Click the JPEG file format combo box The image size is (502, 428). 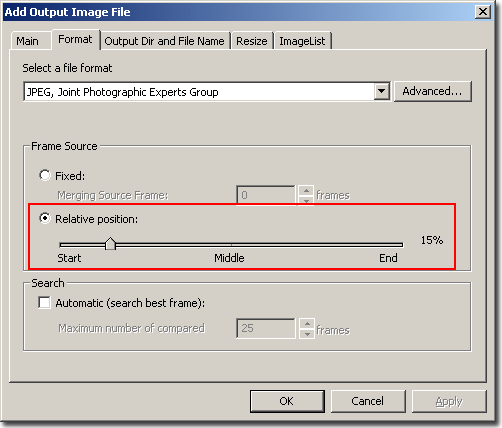coord(207,91)
